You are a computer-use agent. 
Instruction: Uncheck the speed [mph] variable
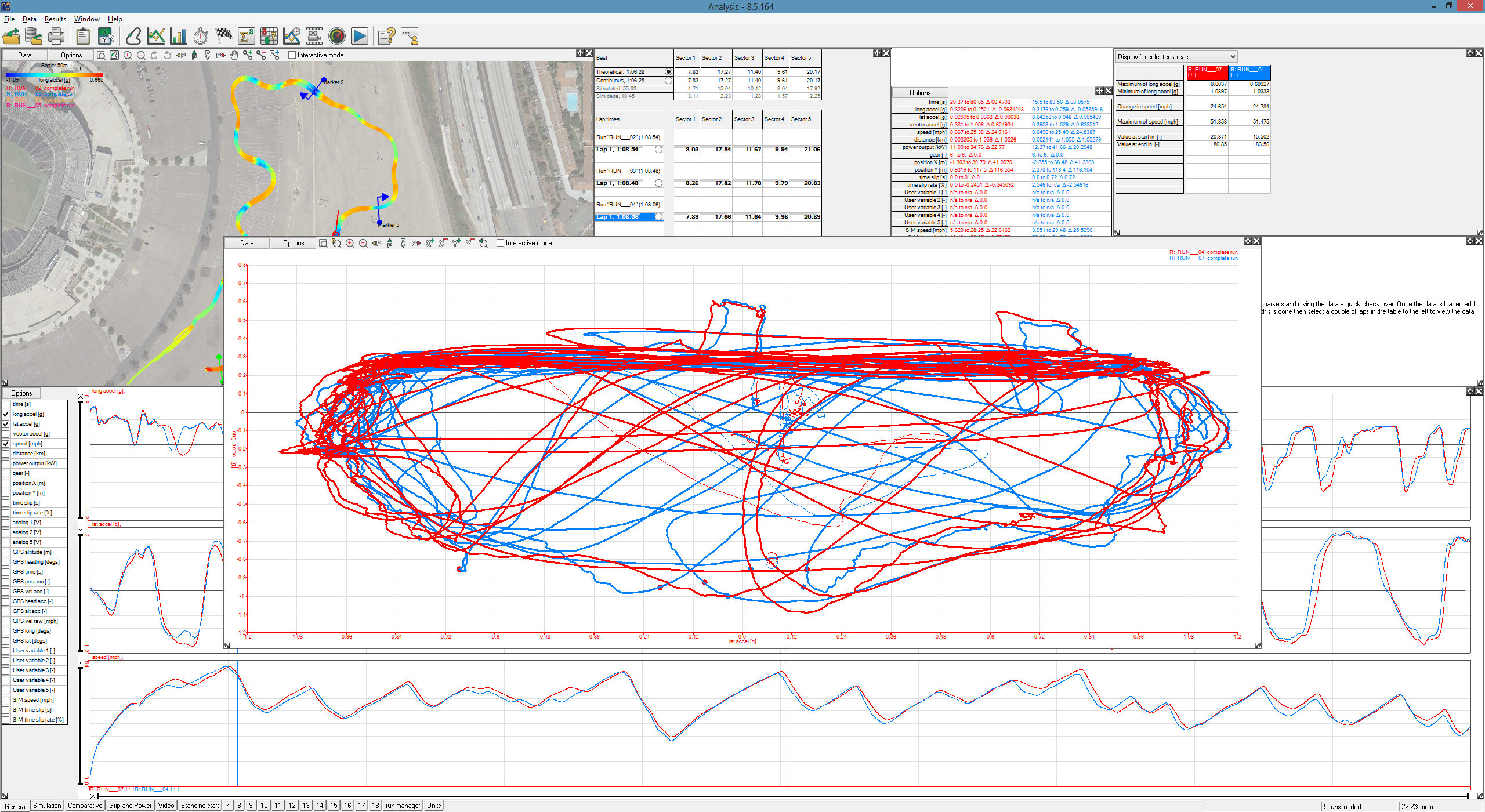click(6, 444)
